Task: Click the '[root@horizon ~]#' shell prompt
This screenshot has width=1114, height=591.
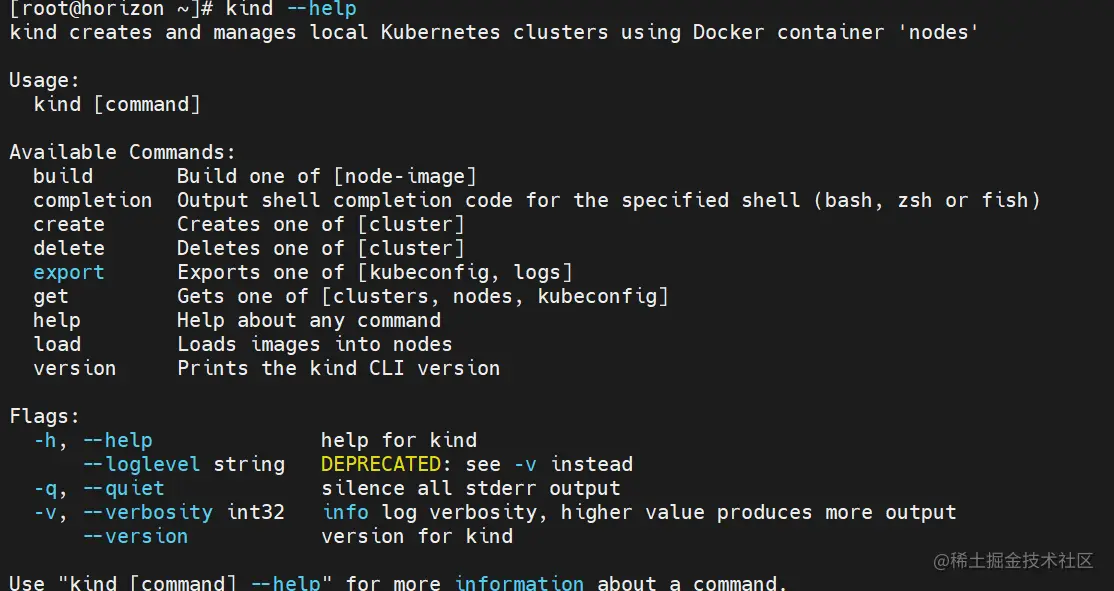Action: (x=112, y=9)
